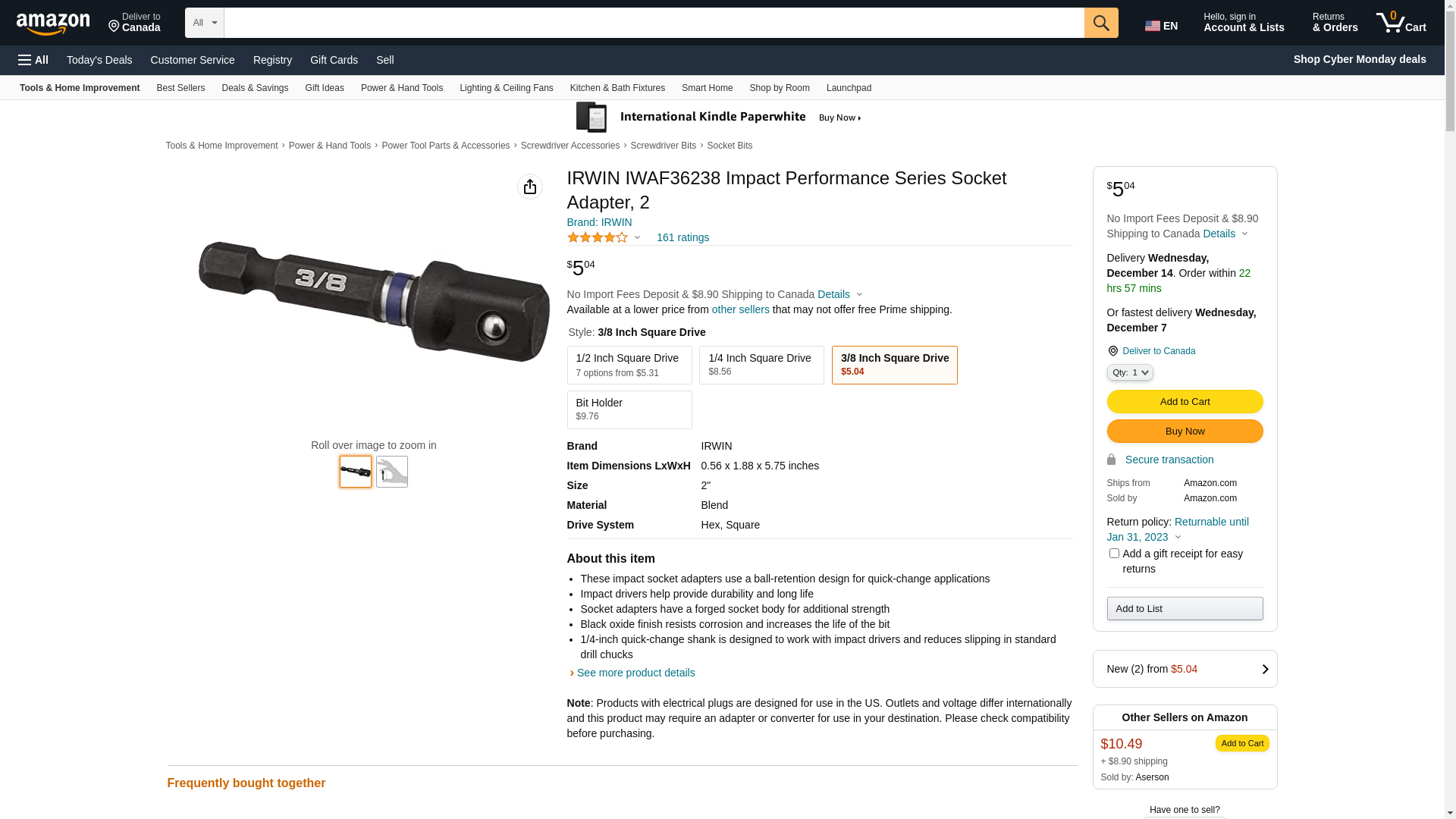Select the second product image thumbnail
Viewport: 1456px width, 819px height.
392,472
